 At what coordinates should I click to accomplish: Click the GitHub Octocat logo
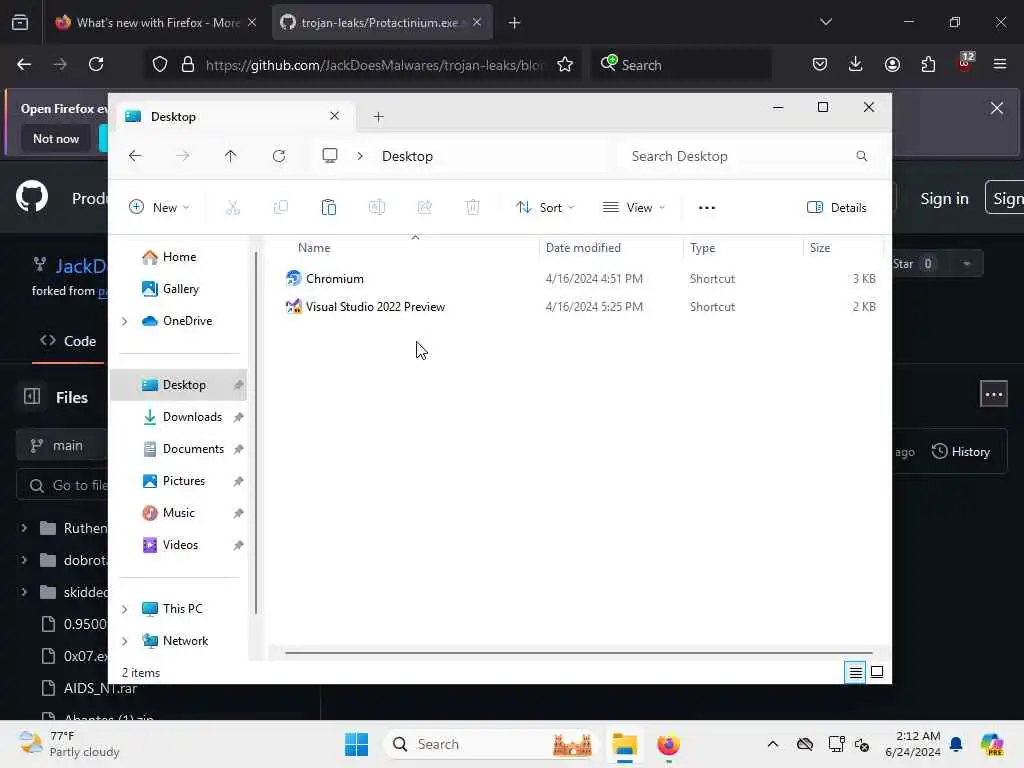click(32, 196)
